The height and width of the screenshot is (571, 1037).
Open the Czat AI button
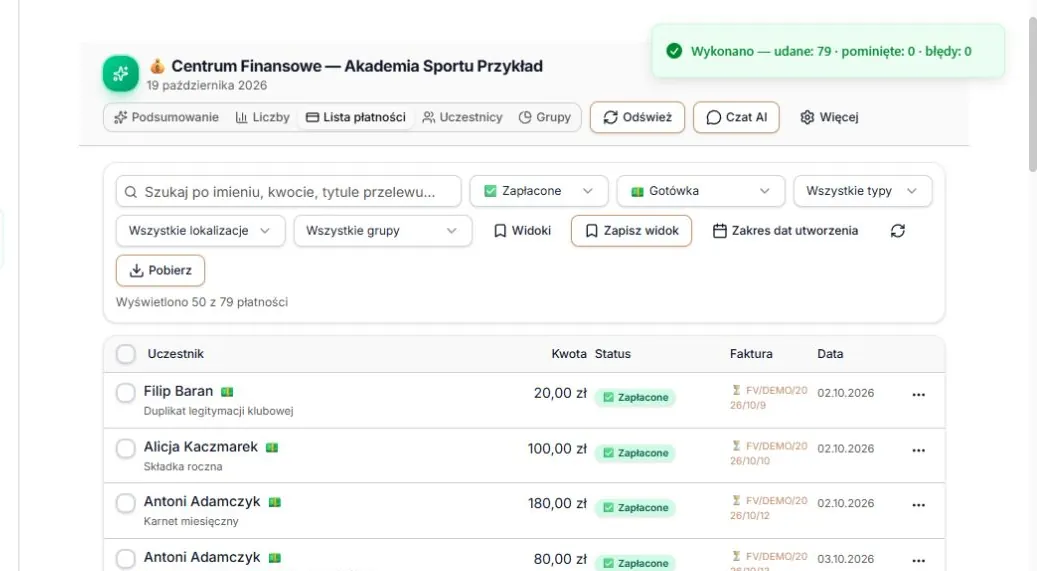tap(736, 117)
